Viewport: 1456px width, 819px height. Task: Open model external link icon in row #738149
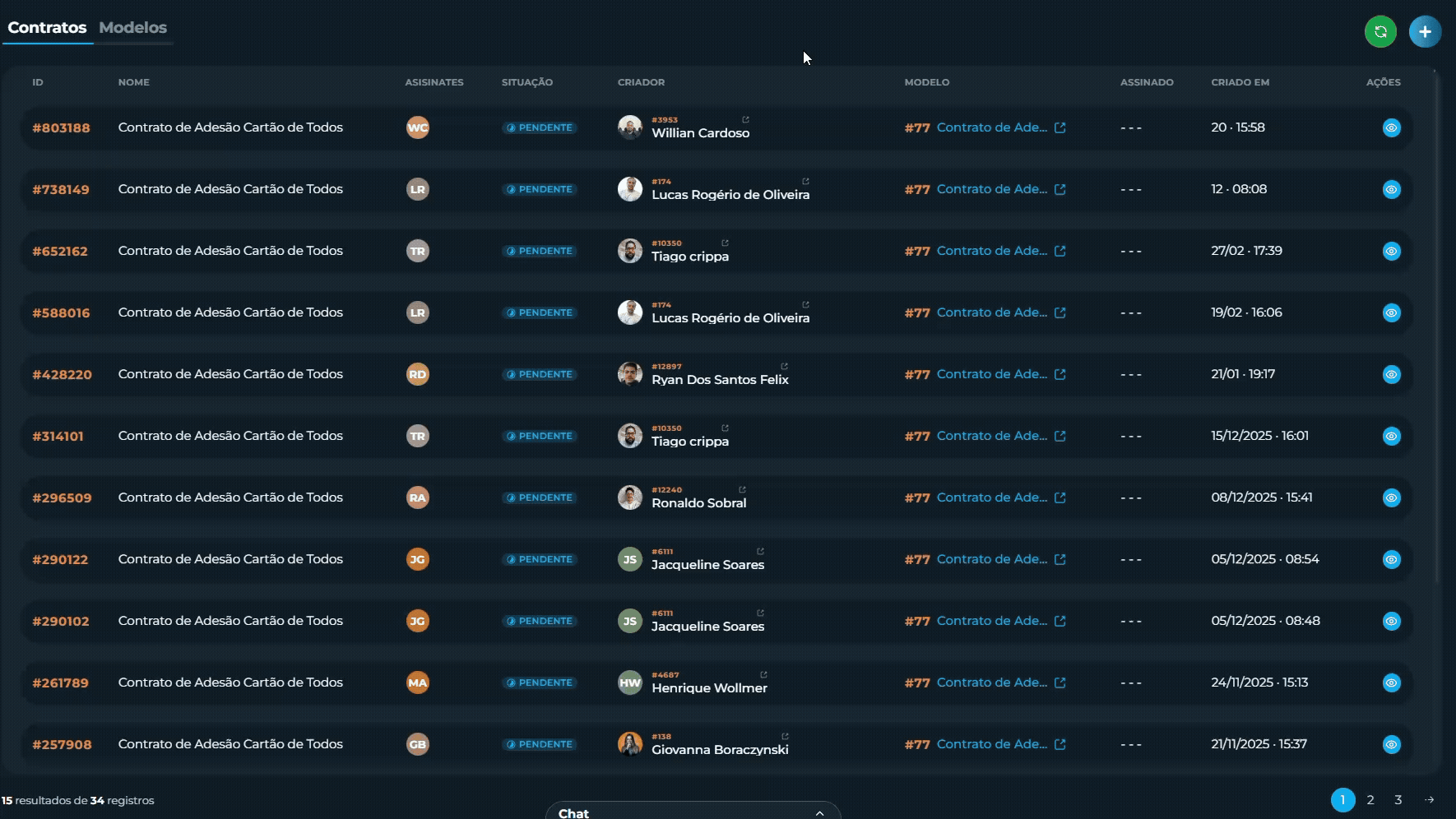click(1060, 189)
